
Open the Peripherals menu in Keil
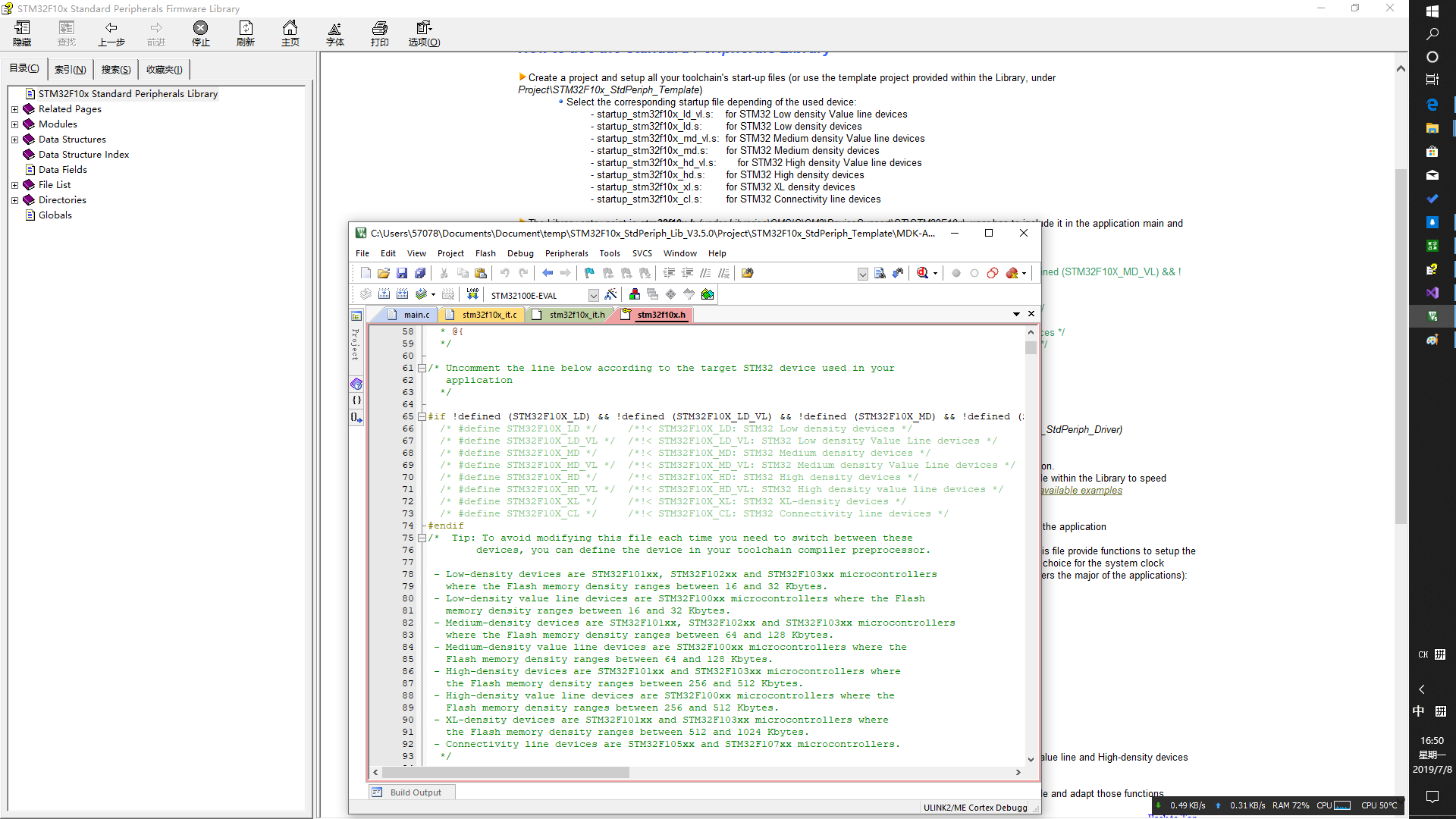coord(566,253)
